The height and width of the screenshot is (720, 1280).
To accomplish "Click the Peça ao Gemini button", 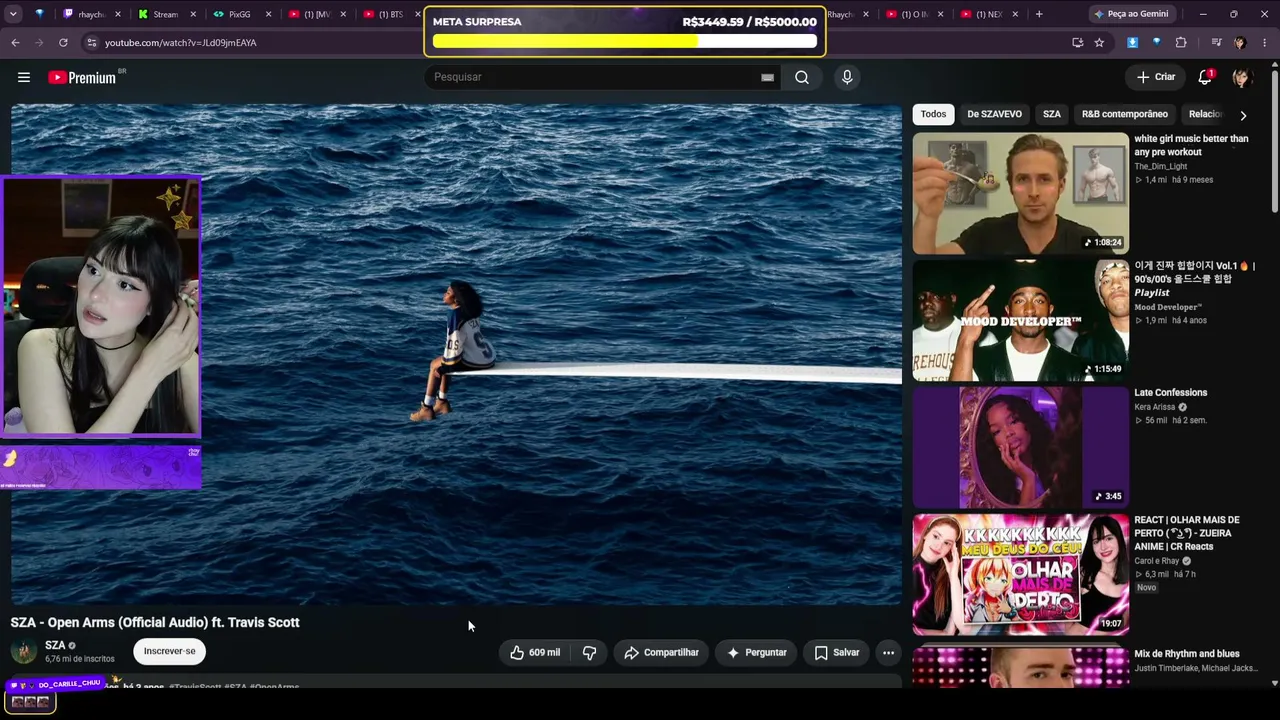I will (1131, 14).
